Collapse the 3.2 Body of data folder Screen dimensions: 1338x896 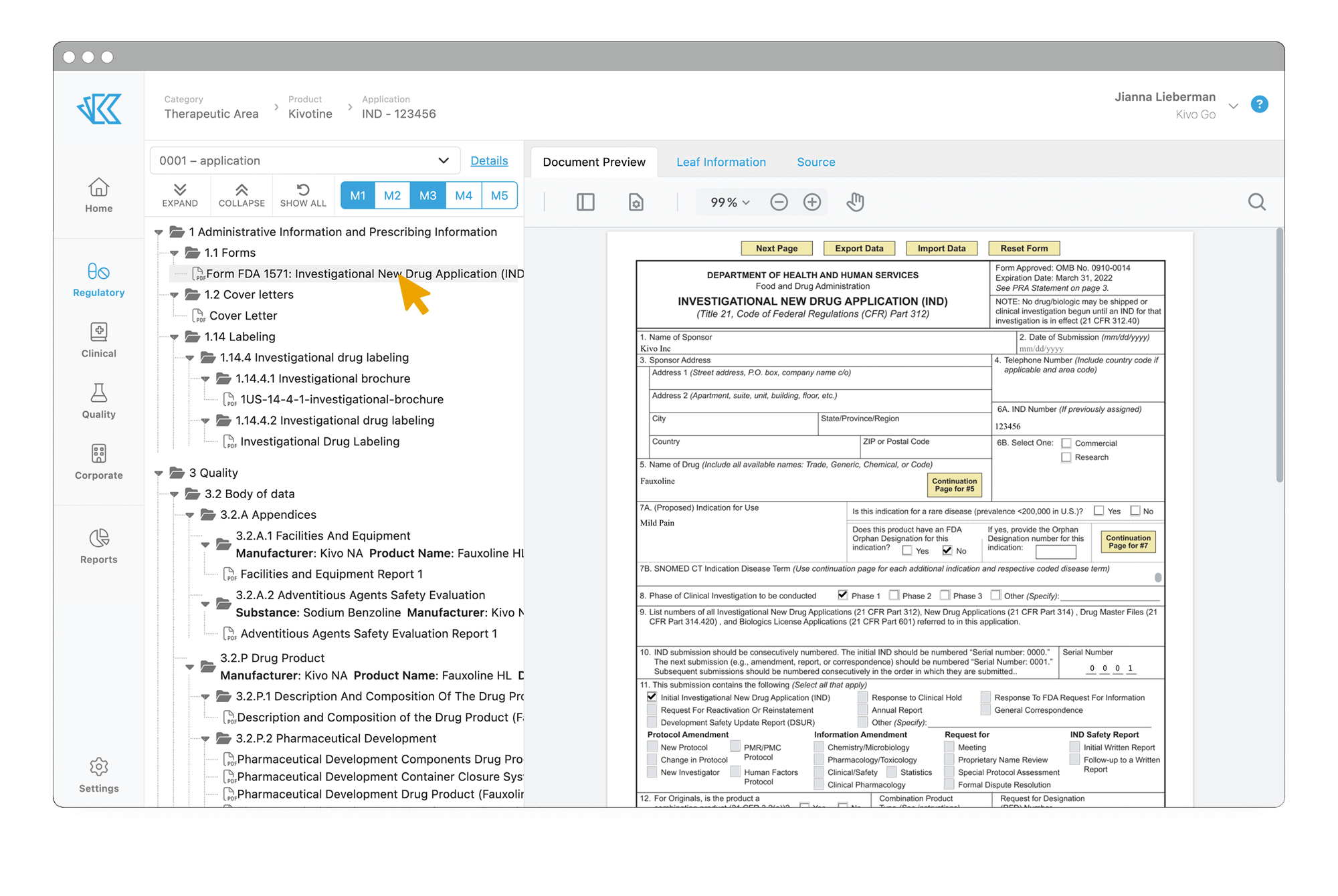[174, 494]
